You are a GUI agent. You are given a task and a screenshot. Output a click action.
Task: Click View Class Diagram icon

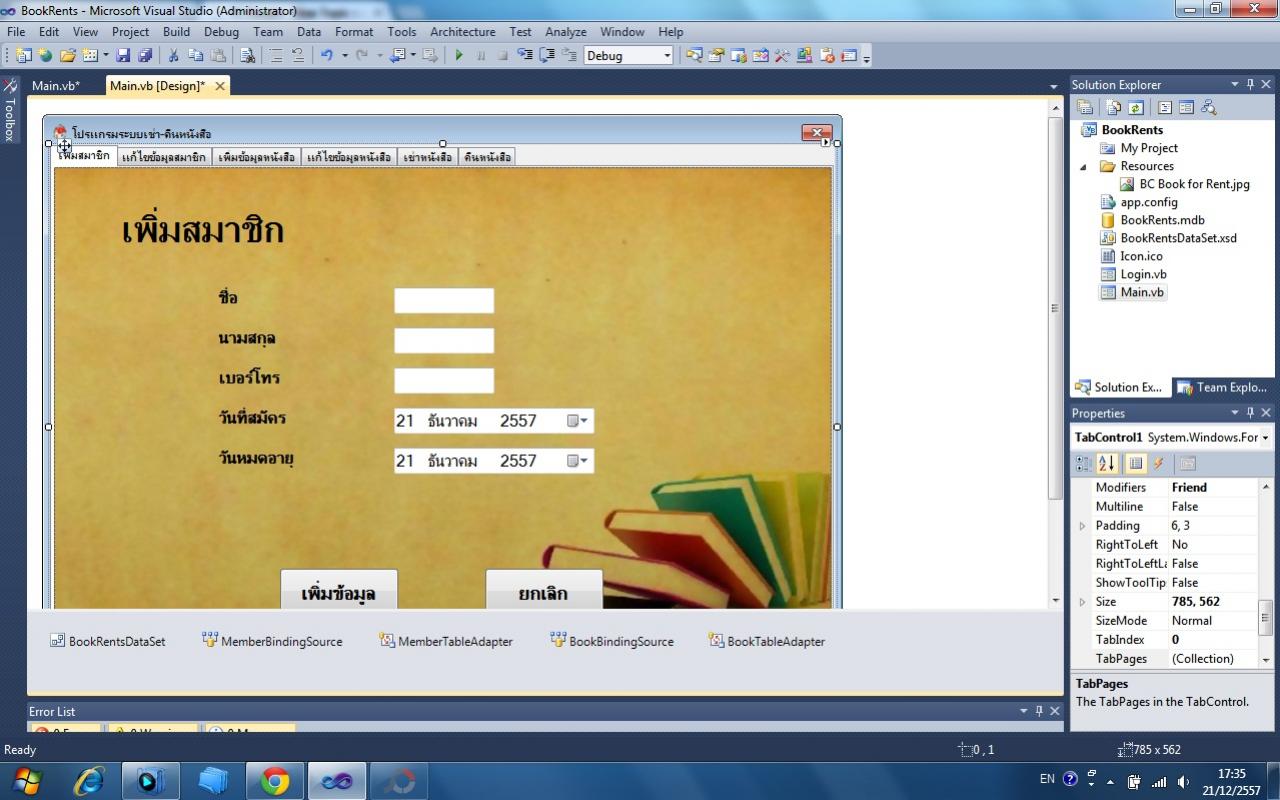click(1209, 108)
